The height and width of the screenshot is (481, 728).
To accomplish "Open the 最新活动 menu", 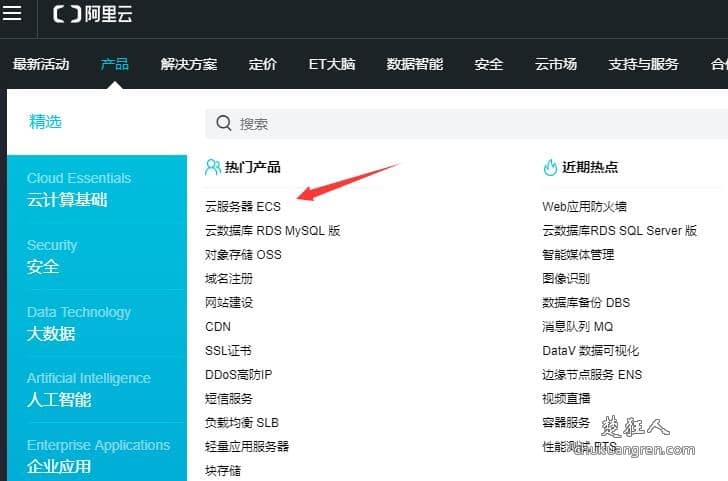I will point(41,64).
